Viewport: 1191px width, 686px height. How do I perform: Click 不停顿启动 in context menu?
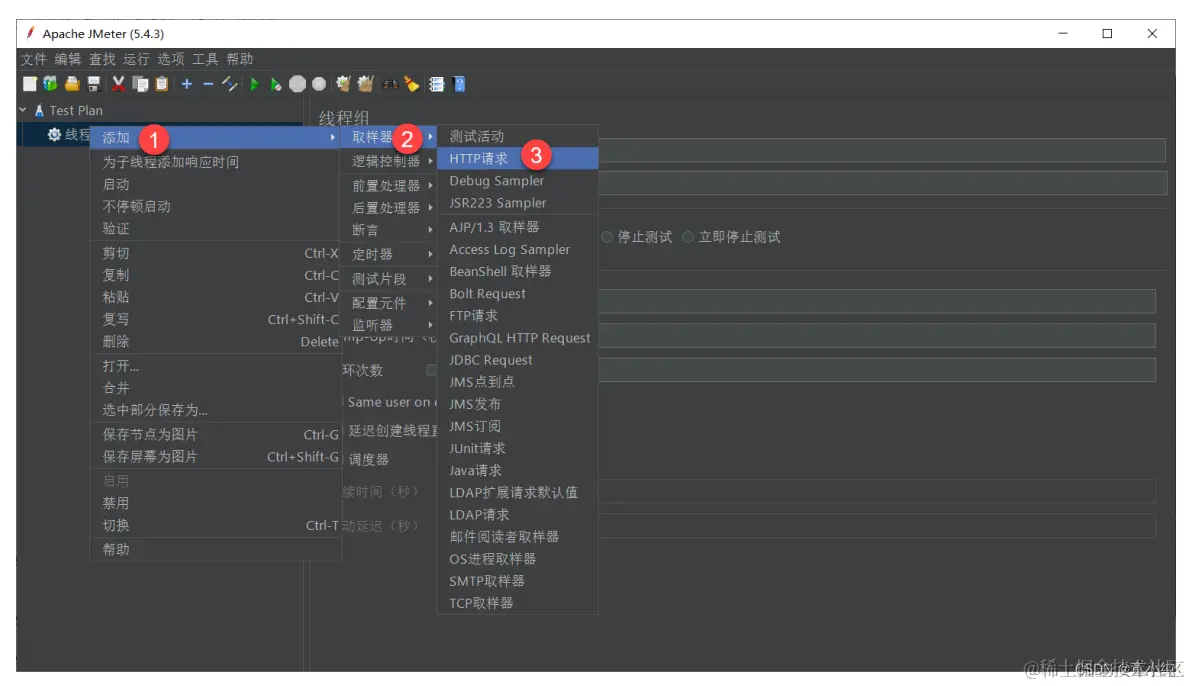point(216,207)
